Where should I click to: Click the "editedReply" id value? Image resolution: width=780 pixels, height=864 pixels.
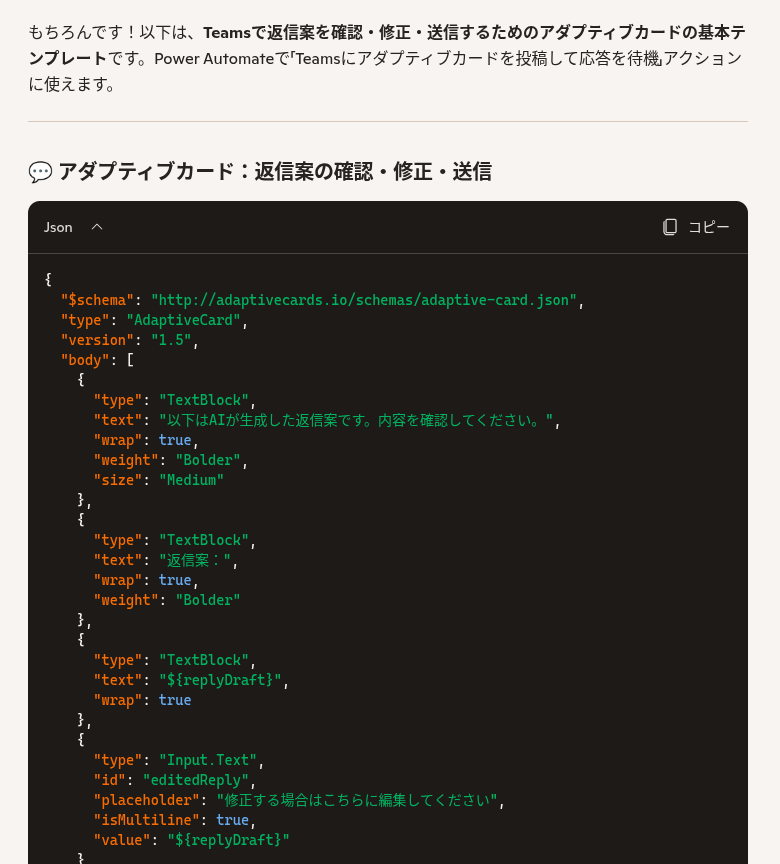point(196,780)
